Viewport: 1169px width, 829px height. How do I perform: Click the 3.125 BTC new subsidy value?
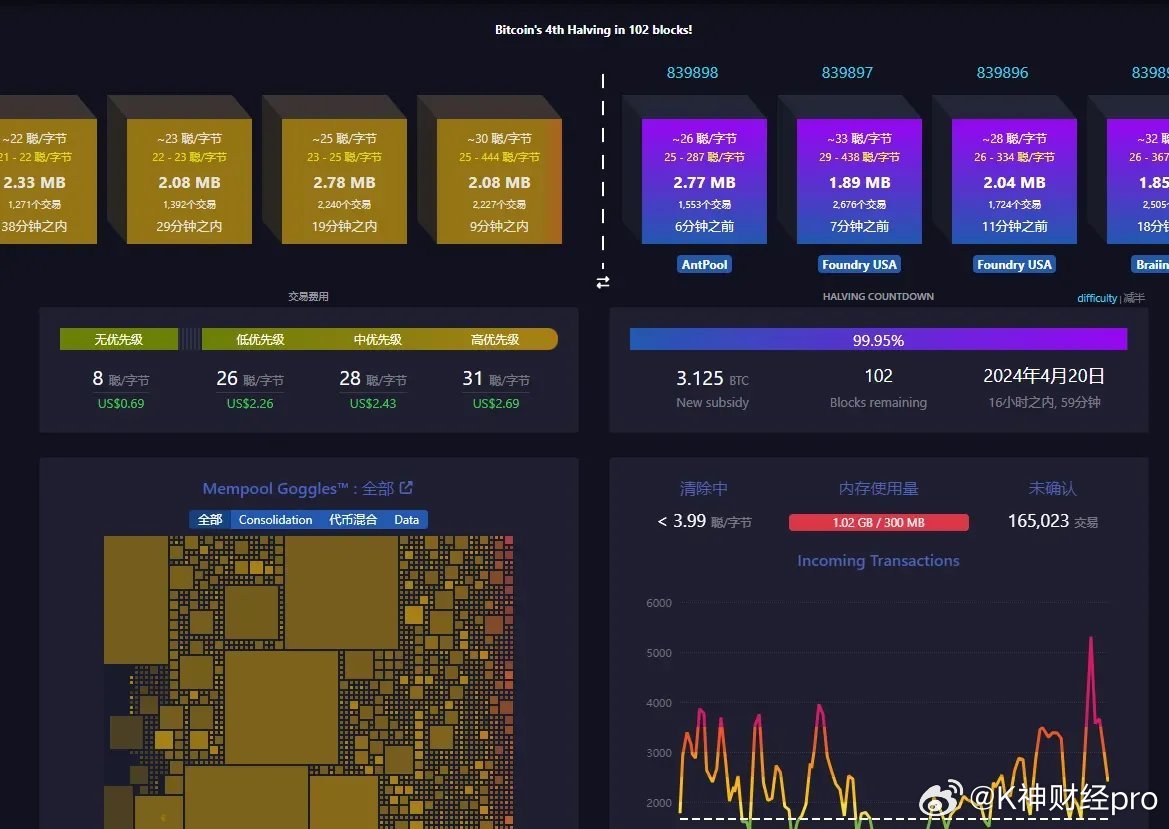tap(712, 378)
